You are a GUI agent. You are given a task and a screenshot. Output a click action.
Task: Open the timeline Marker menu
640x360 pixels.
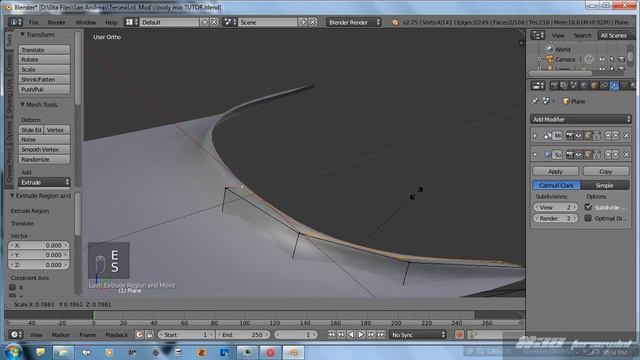click(60, 335)
